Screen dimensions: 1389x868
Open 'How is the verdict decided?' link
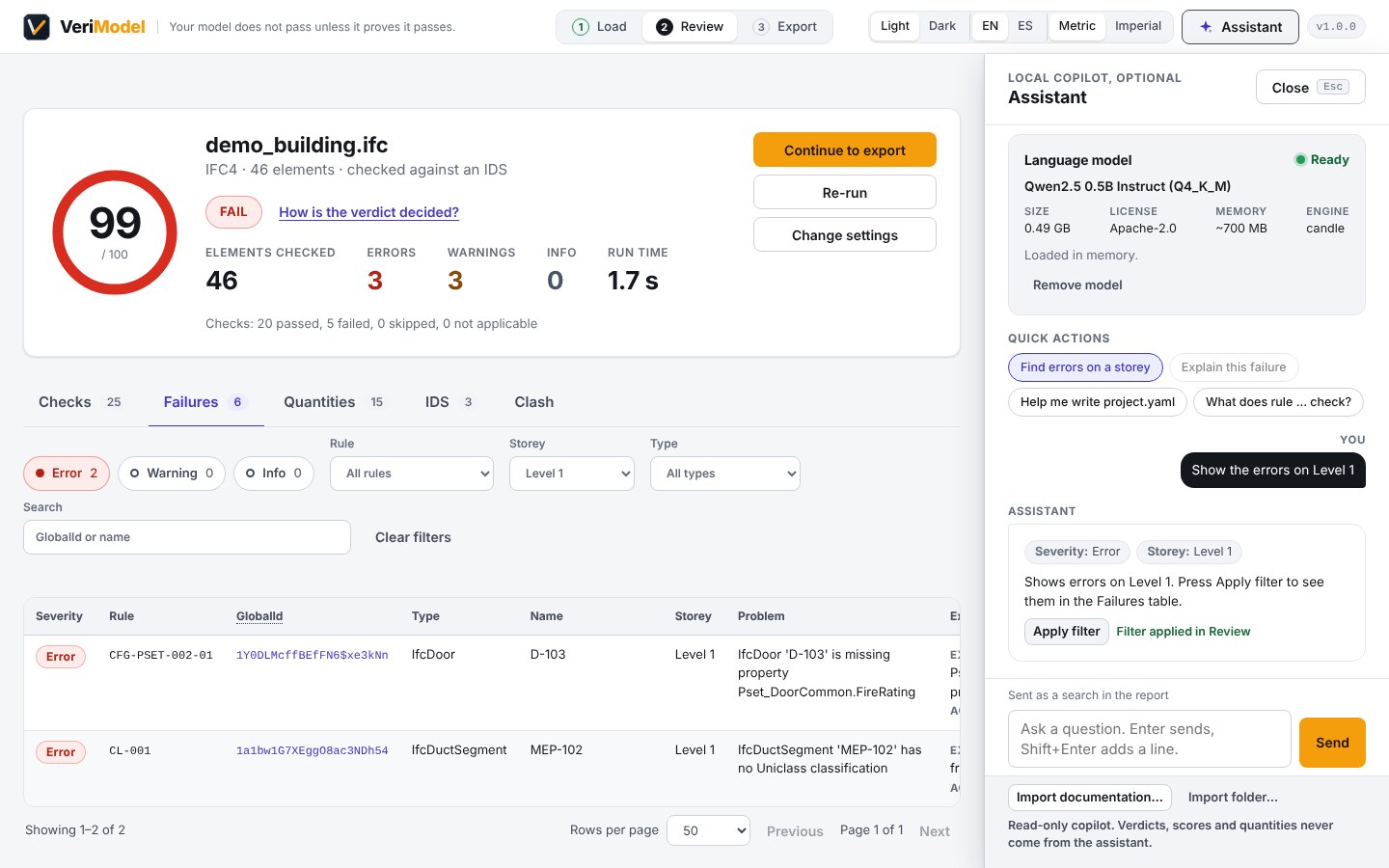368,212
